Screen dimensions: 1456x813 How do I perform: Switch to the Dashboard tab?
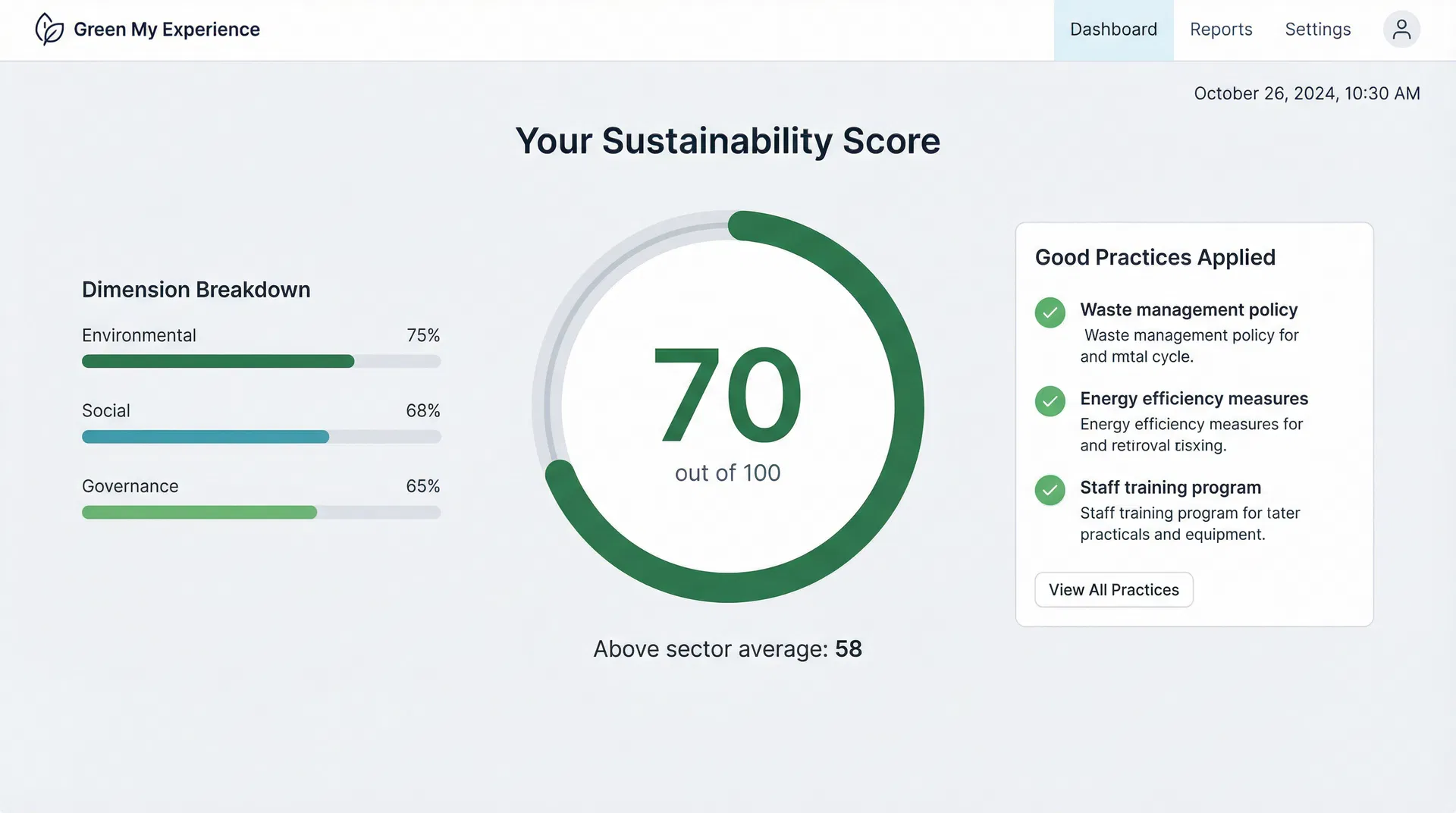tap(1113, 30)
